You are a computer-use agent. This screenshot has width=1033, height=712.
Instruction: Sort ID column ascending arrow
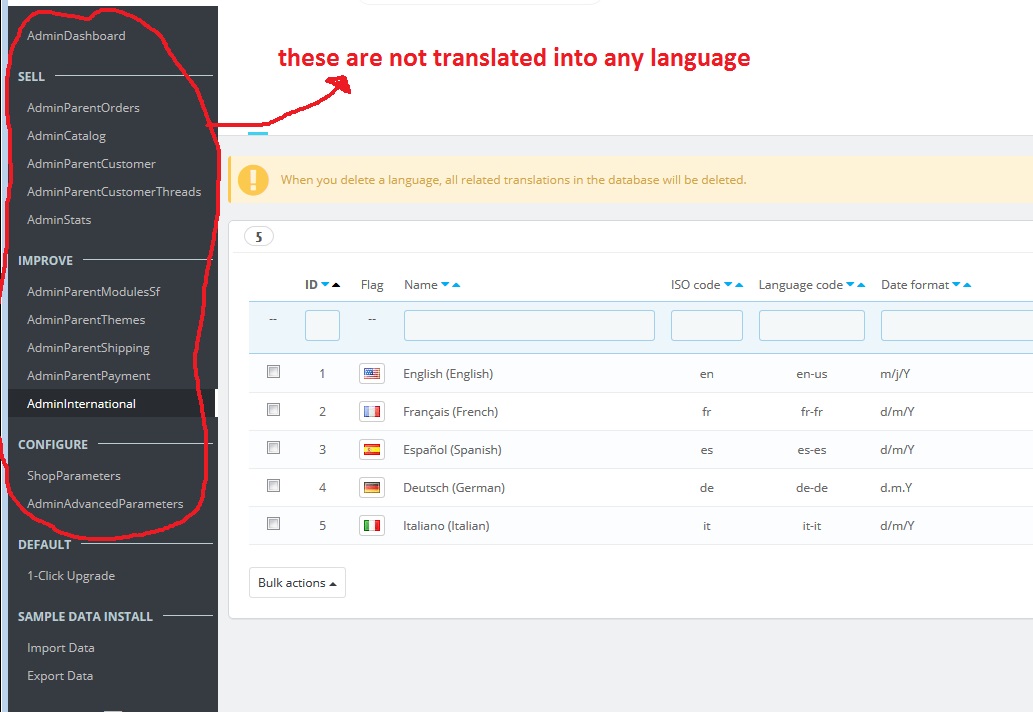pos(336,285)
